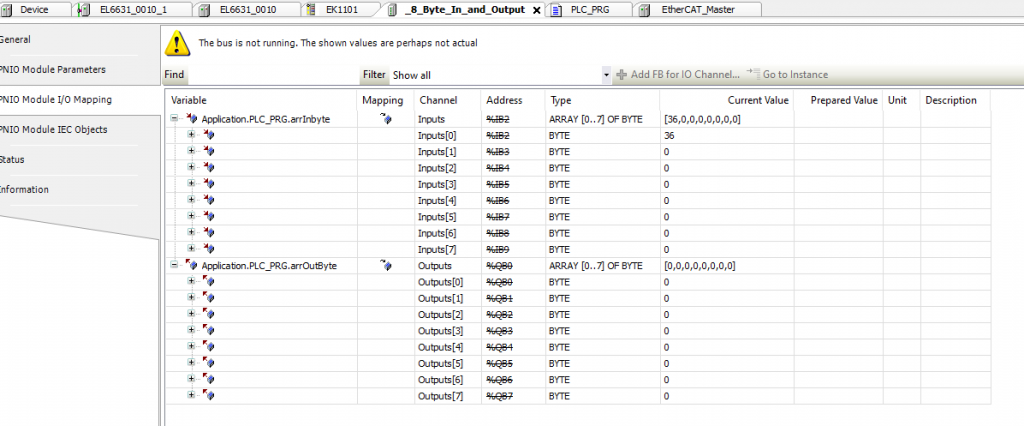1024x426 pixels.
Task: Open the Filter 'Show all' dropdown
Action: click(x=606, y=75)
